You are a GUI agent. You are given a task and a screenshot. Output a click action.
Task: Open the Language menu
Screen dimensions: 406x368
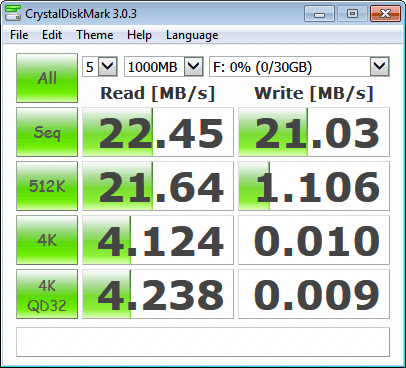tap(192, 35)
